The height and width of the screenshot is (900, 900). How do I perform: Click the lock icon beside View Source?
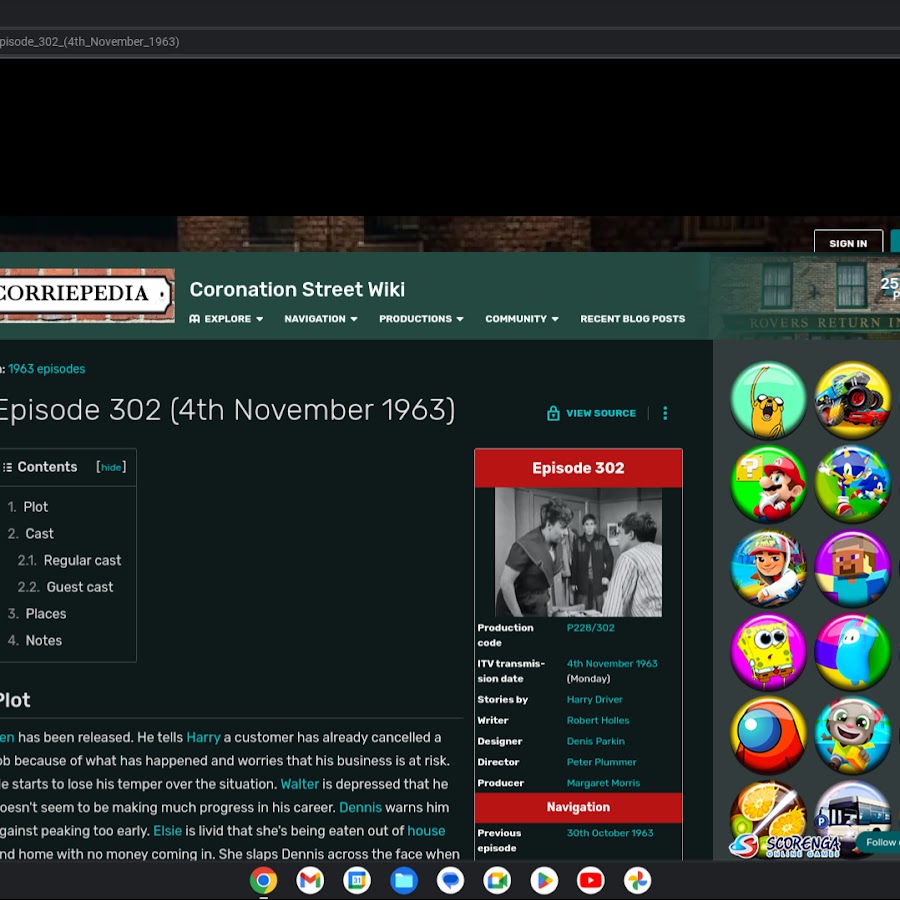[x=553, y=413]
